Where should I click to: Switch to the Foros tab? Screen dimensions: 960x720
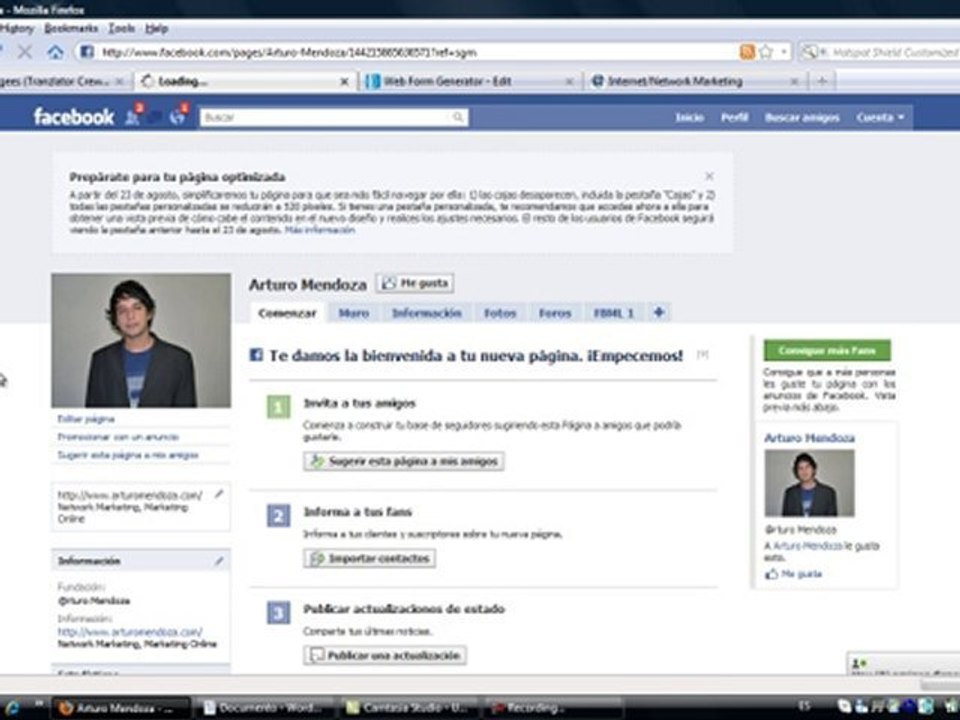click(x=555, y=313)
